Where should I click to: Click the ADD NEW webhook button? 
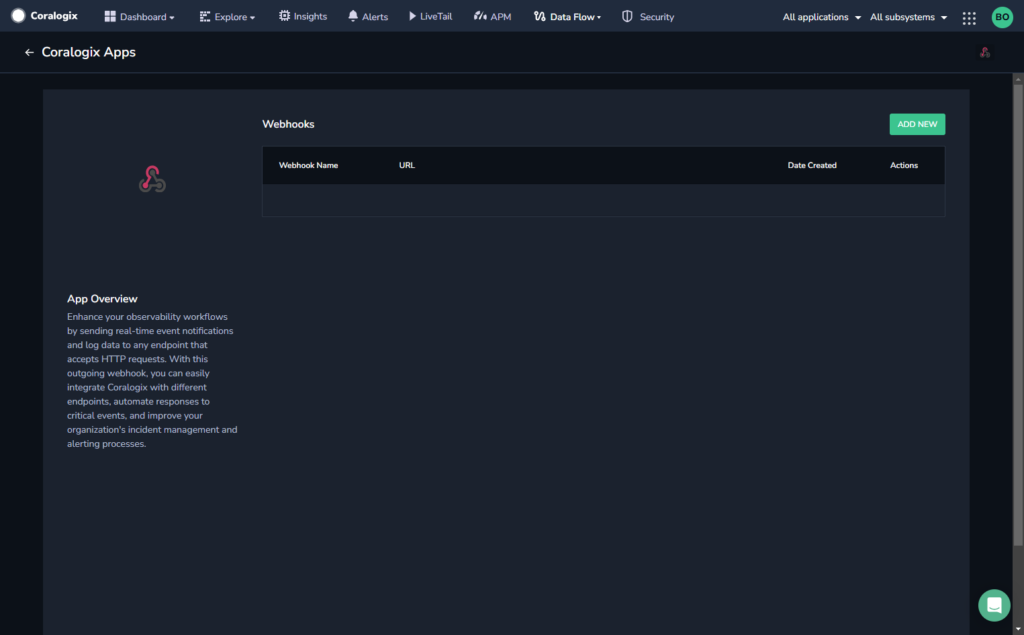click(x=917, y=124)
